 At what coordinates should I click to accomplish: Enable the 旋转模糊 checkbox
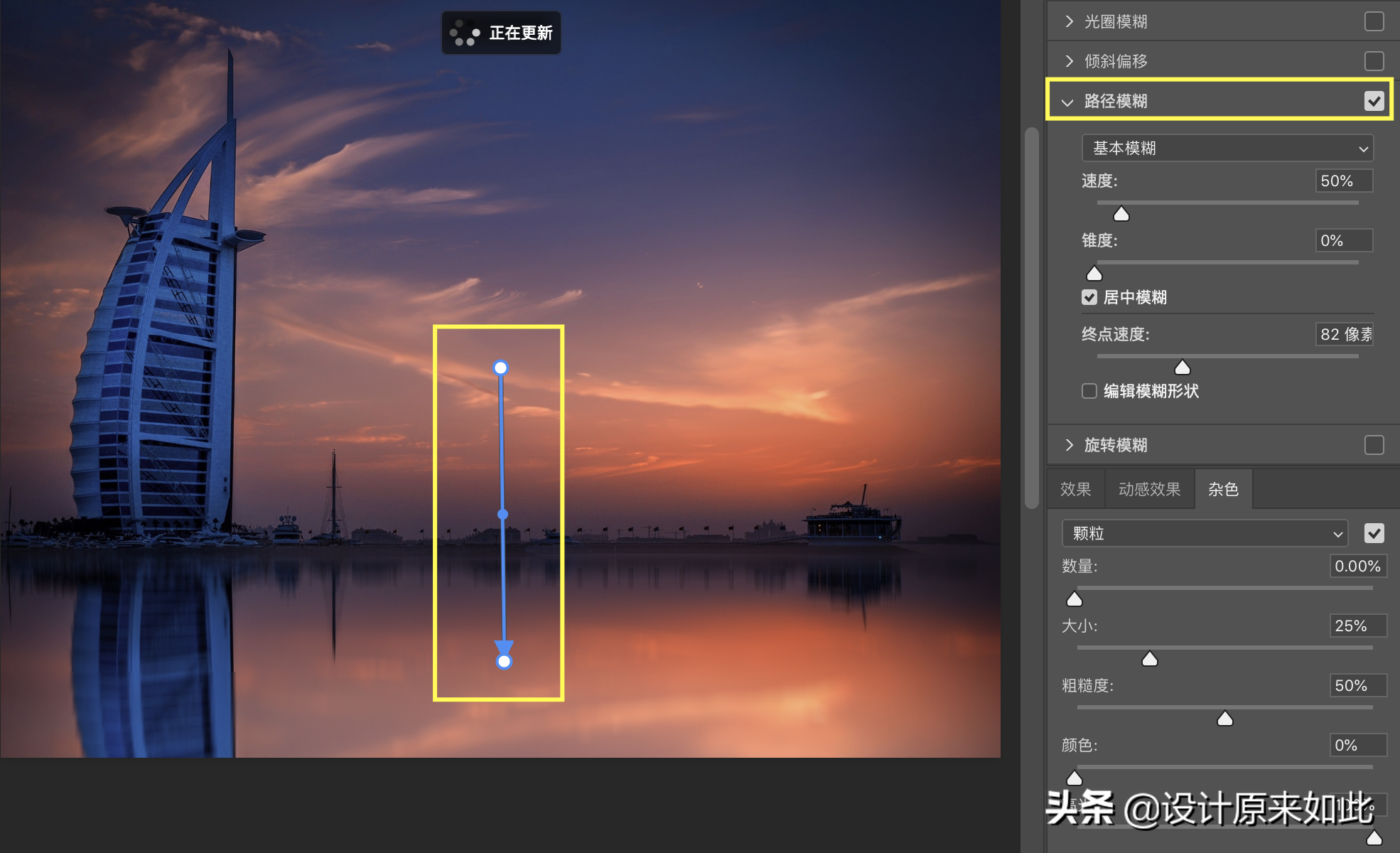tap(1374, 445)
